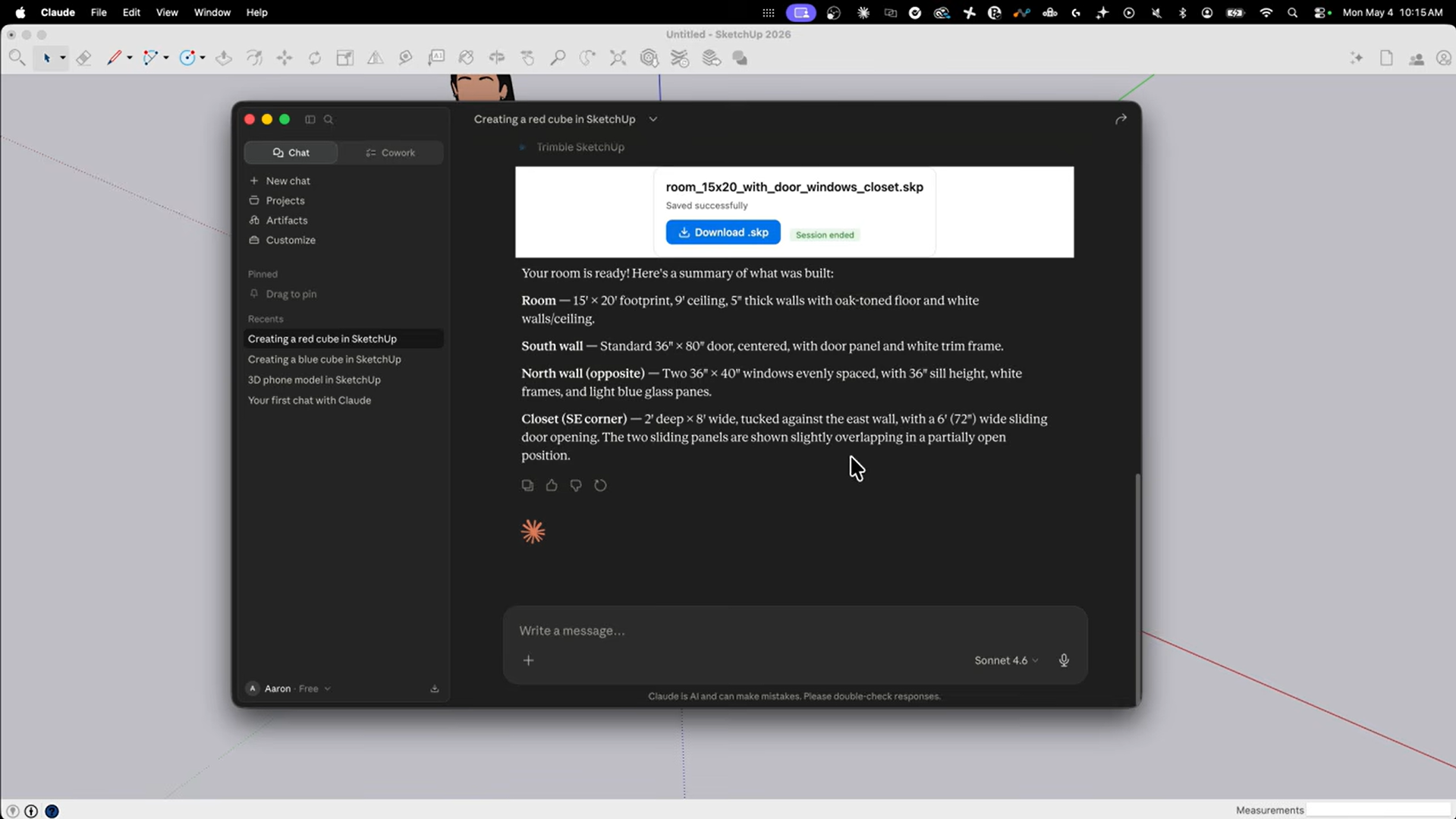Select the Eraser tool
Viewport: 1456px width, 819px height.
click(83, 58)
